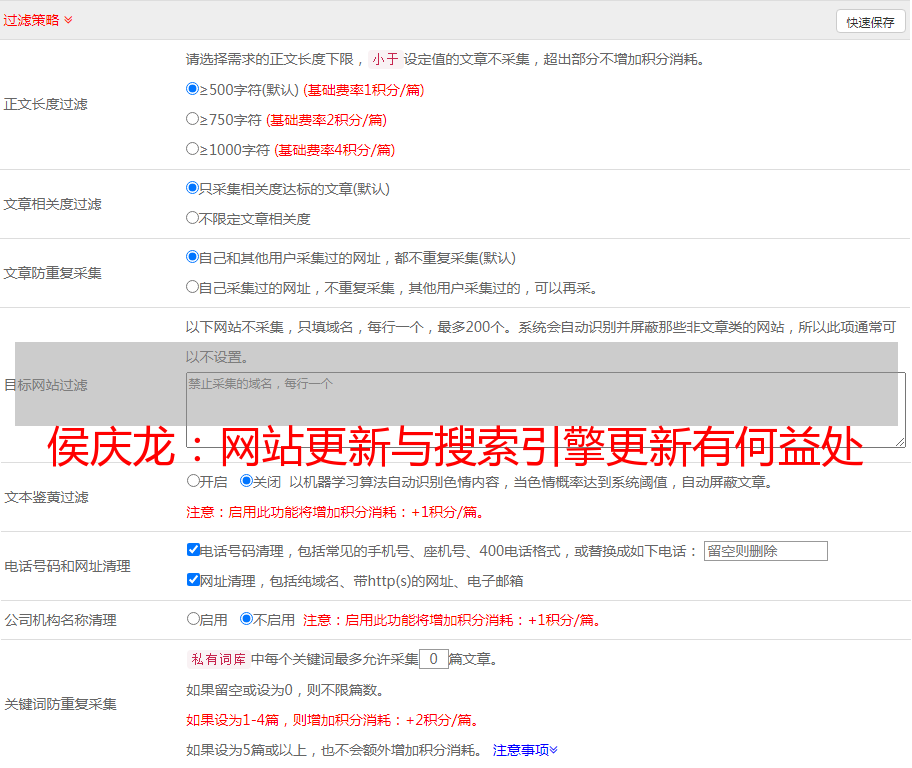Select ≥500字符(默认) radio option
The image size is (912, 768).
click(x=192, y=89)
